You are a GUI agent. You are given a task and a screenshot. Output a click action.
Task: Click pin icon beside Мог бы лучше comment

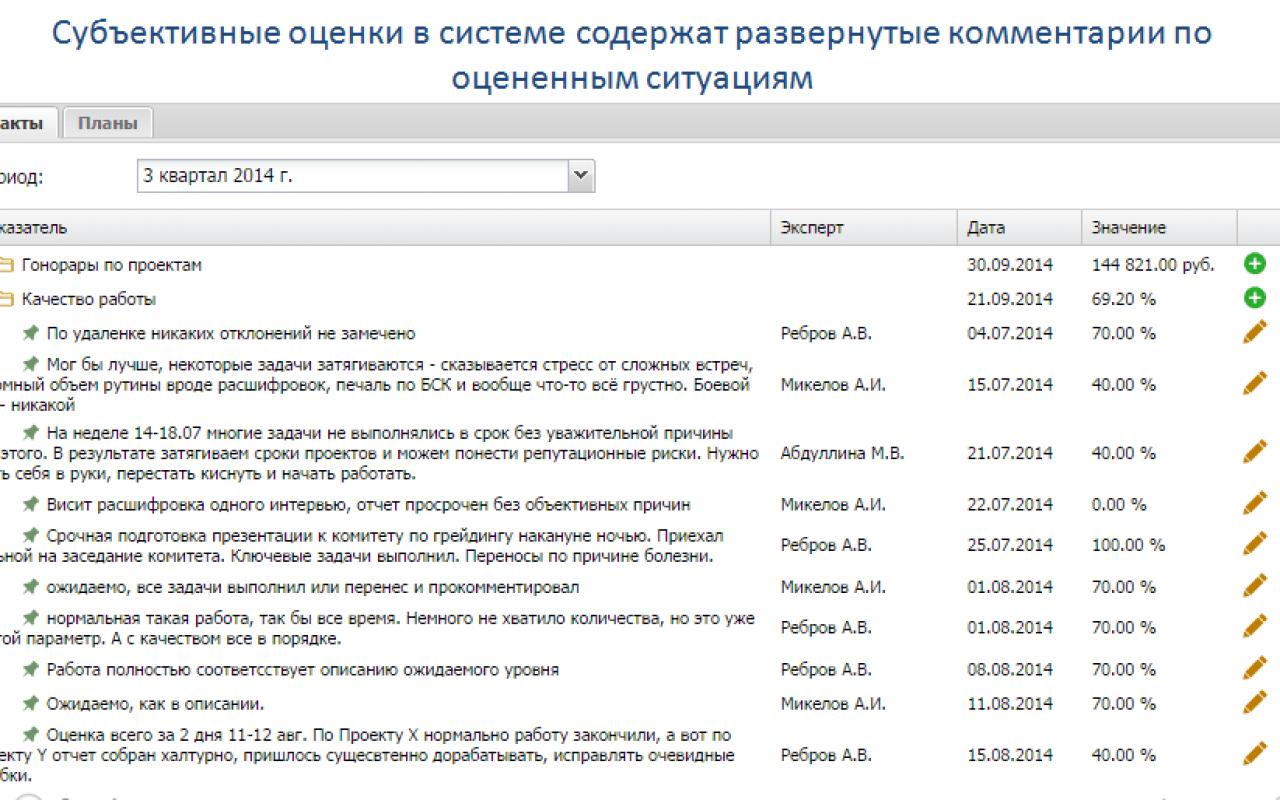click(x=31, y=363)
